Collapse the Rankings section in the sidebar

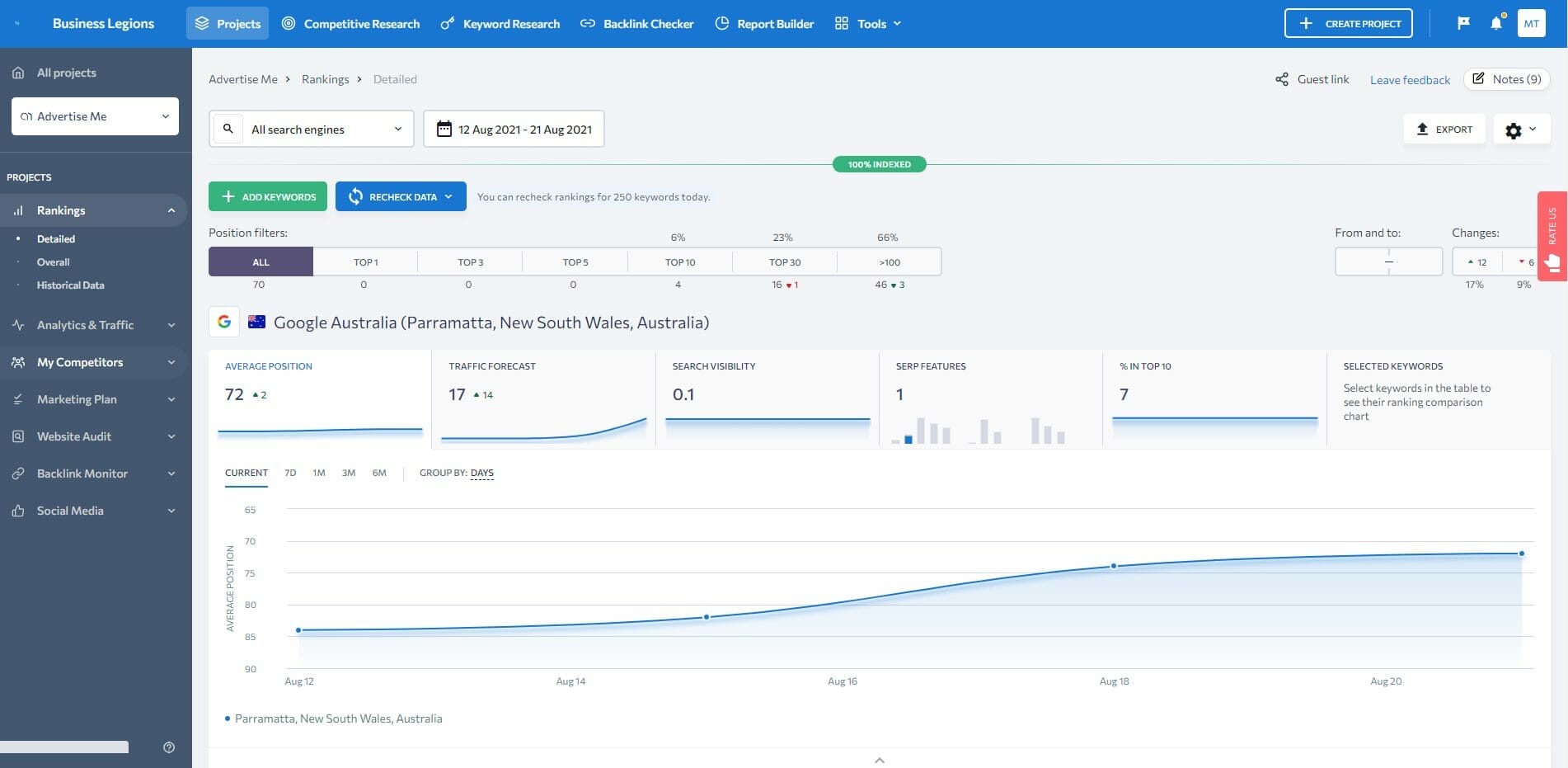171,210
